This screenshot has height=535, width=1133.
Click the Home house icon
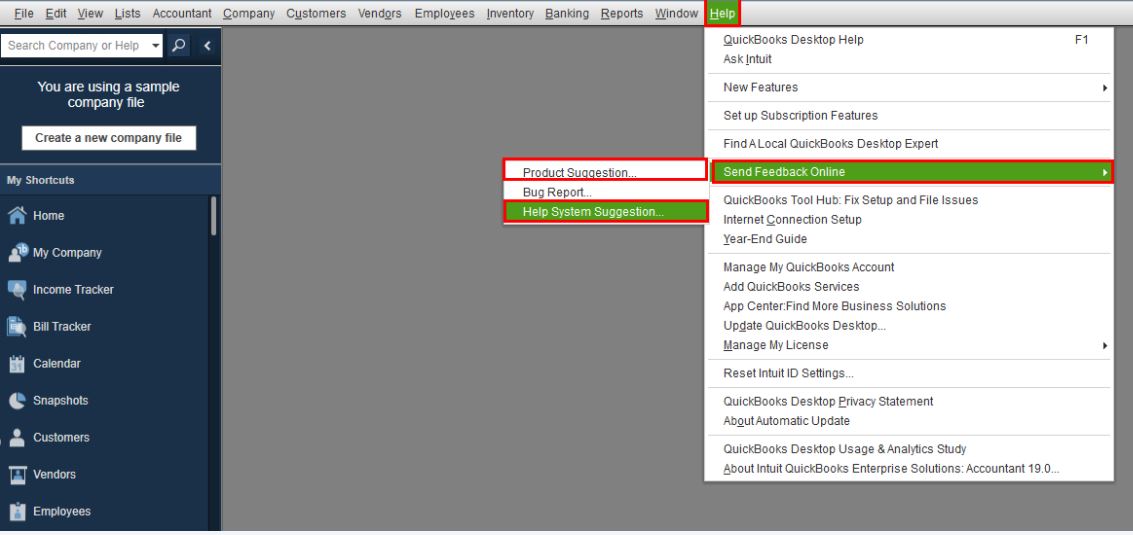pyautogui.click(x=17, y=215)
